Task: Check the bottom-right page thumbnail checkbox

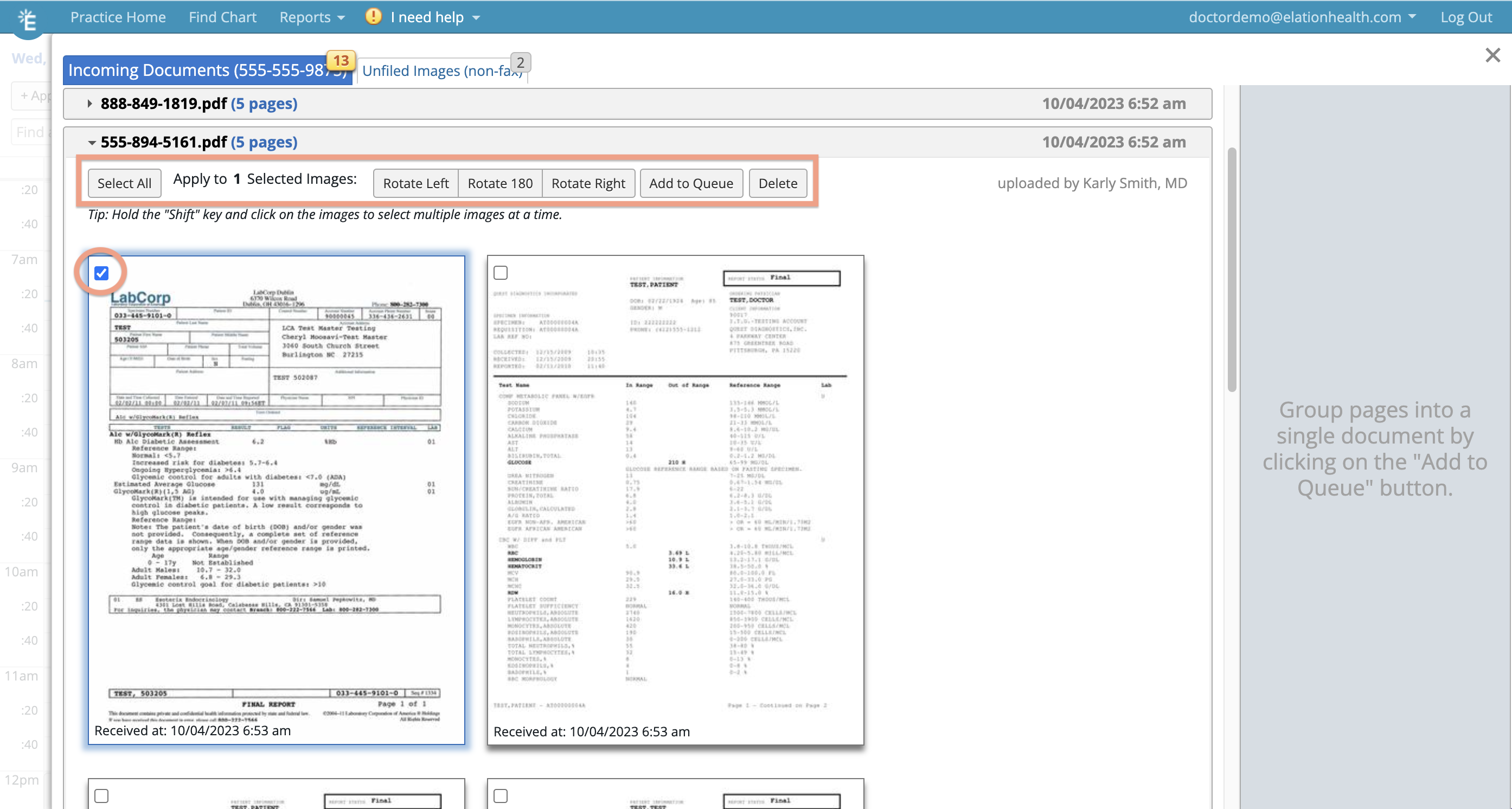Action: coord(501,796)
